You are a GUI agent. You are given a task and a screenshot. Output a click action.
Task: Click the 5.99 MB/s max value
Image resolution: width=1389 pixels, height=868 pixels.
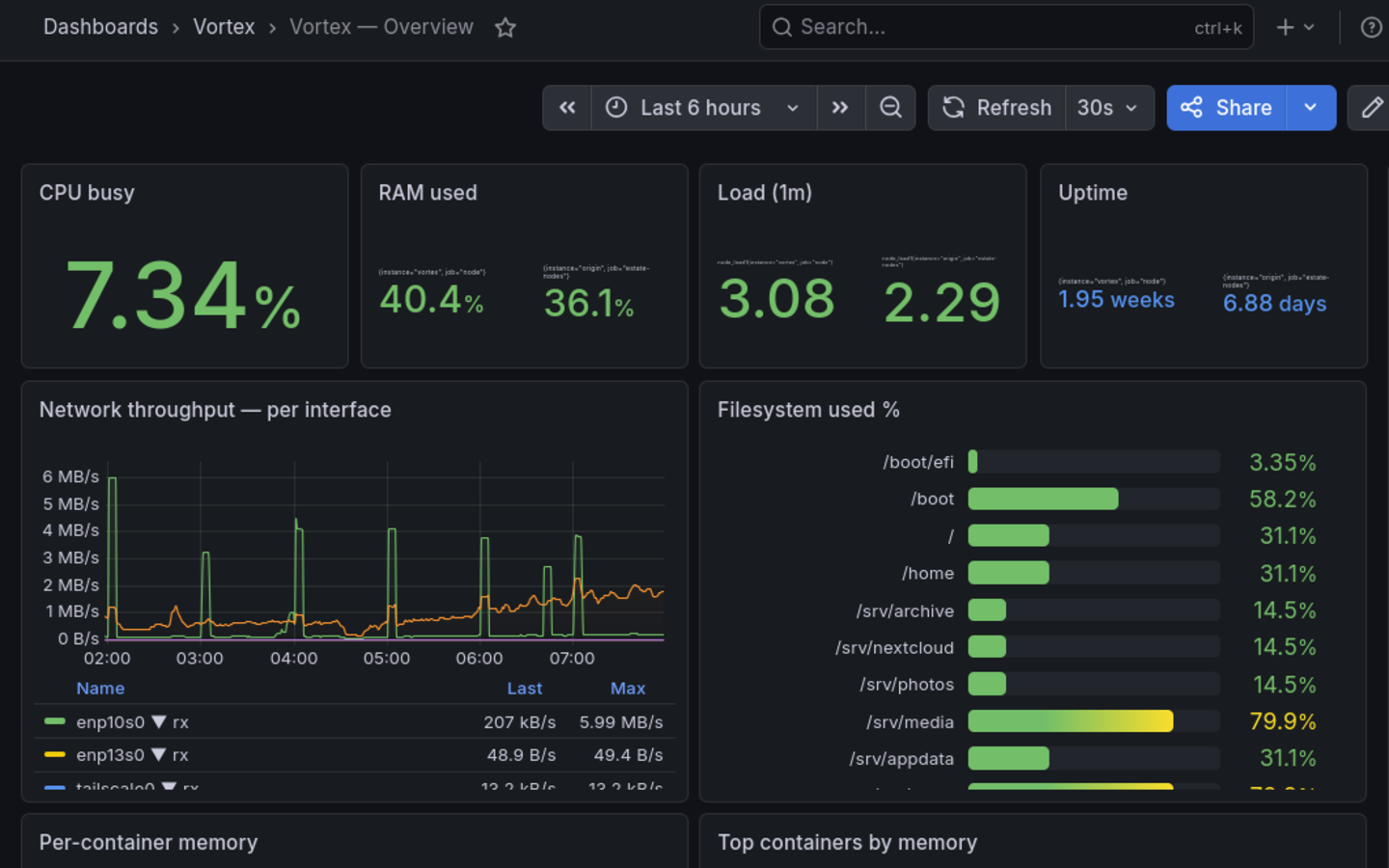pos(621,722)
